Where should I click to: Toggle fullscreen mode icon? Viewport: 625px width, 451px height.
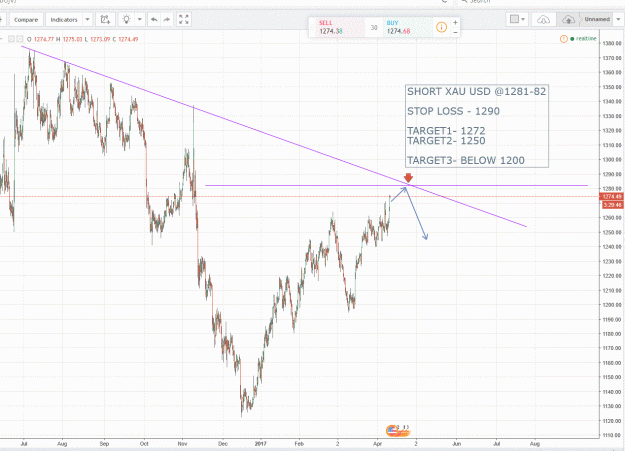point(184,20)
